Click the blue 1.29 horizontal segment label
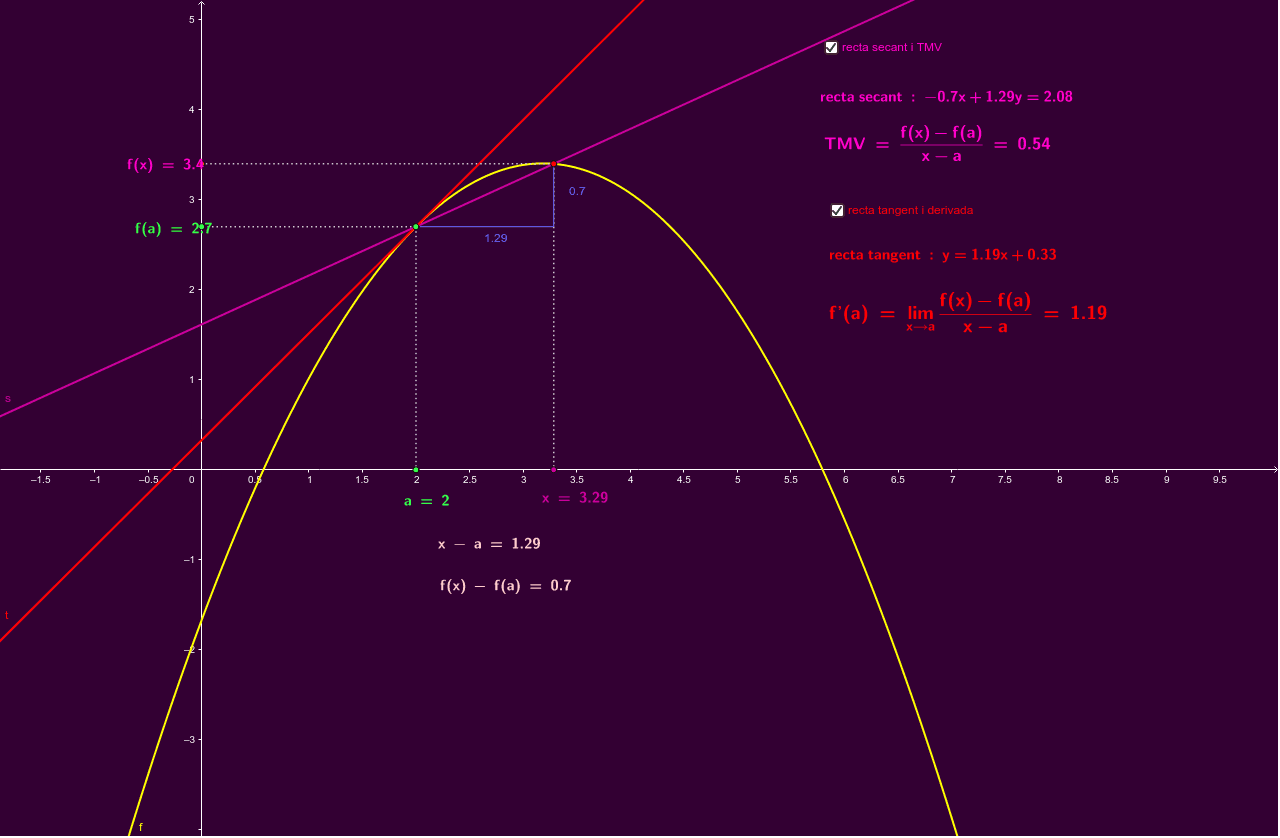Viewport: 1280px width, 838px height. click(496, 238)
